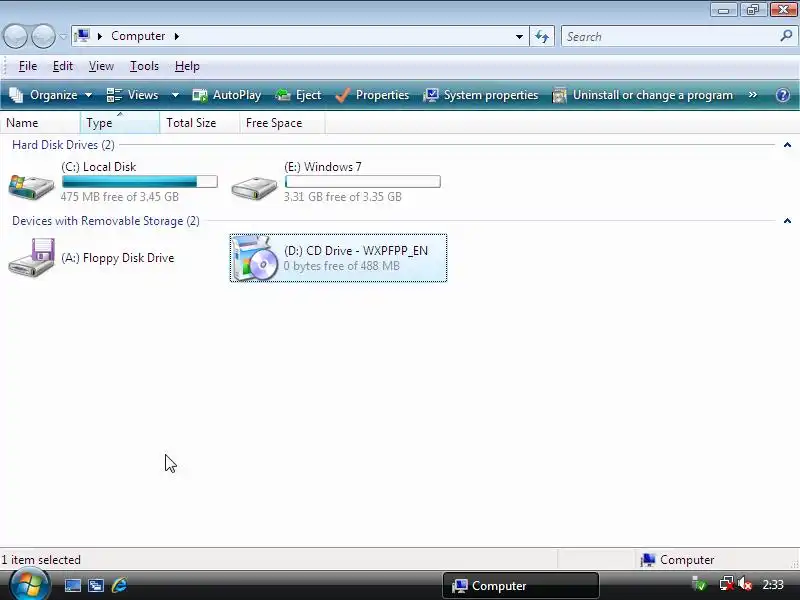Click the magnifier search icon
Screen dimensions: 800x600
pyautogui.click(x=786, y=36)
